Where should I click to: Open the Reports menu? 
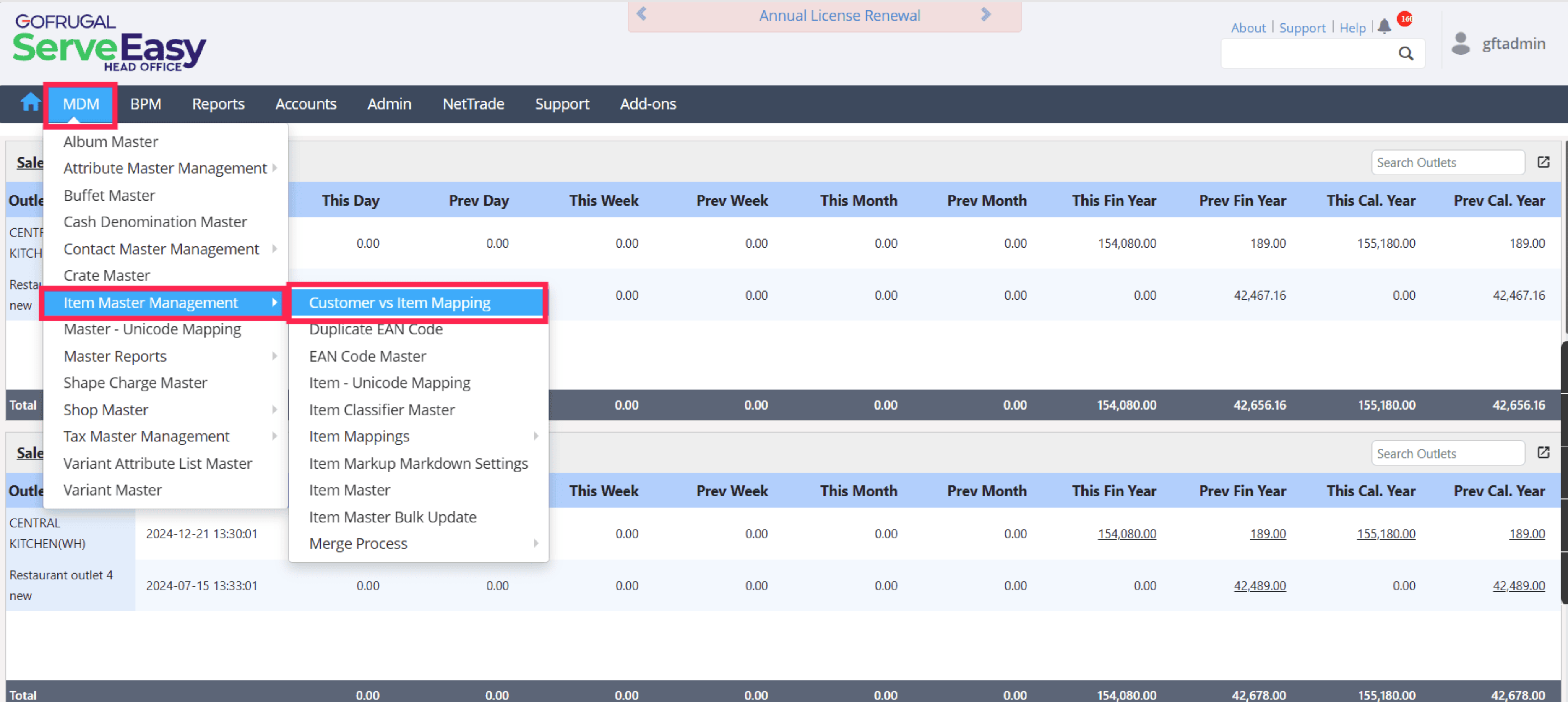click(x=218, y=104)
